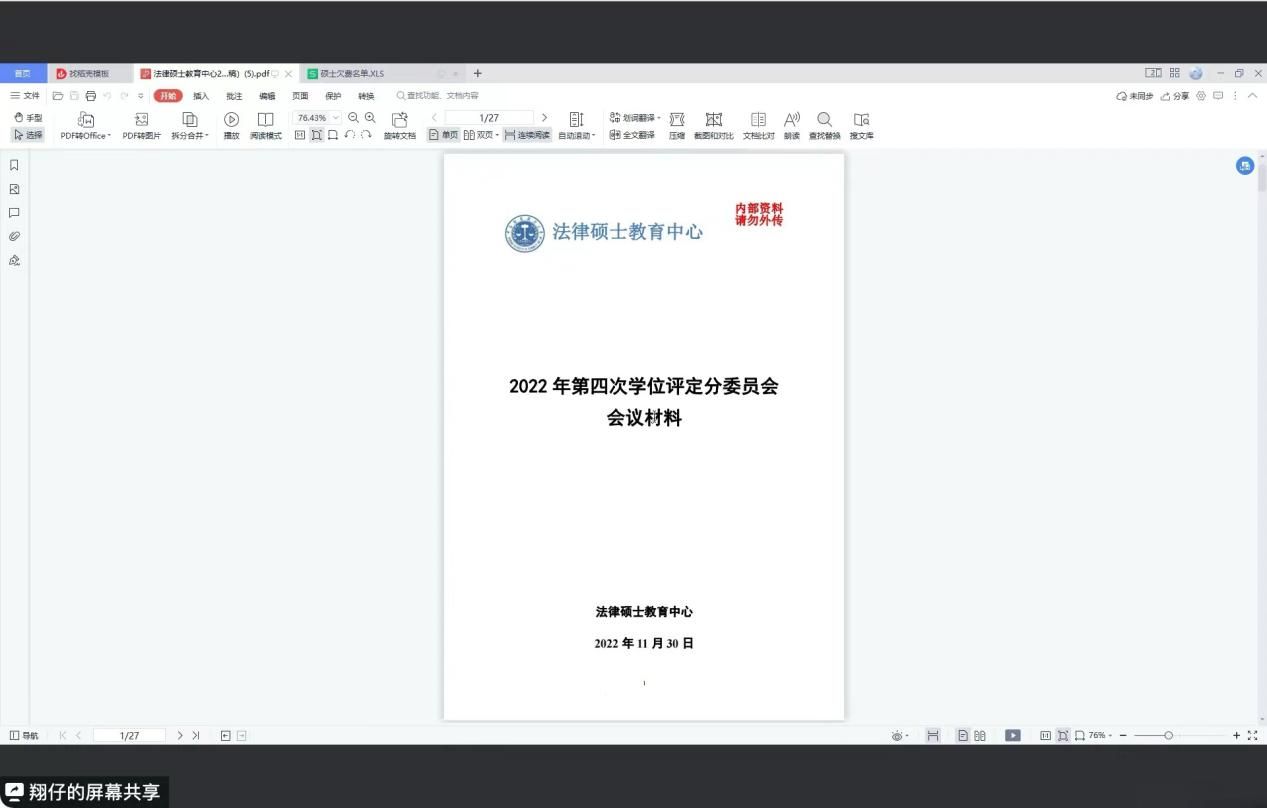The height and width of the screenshot is (808, 1267).
Task: Expand the 拆分合并 dropdown
Action: pos(190,136)
